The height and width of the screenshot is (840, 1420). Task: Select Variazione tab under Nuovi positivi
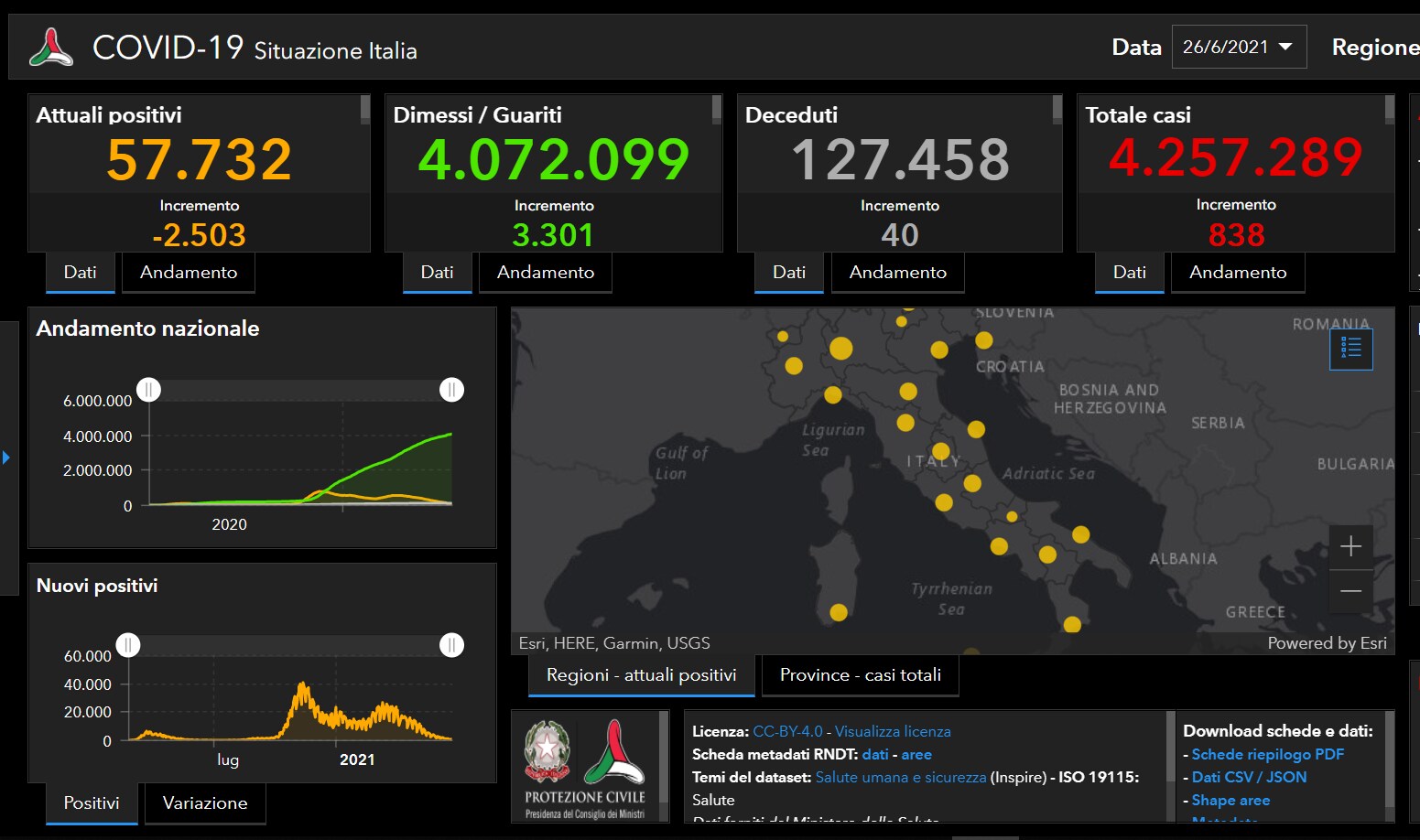(x=205, y=803)
